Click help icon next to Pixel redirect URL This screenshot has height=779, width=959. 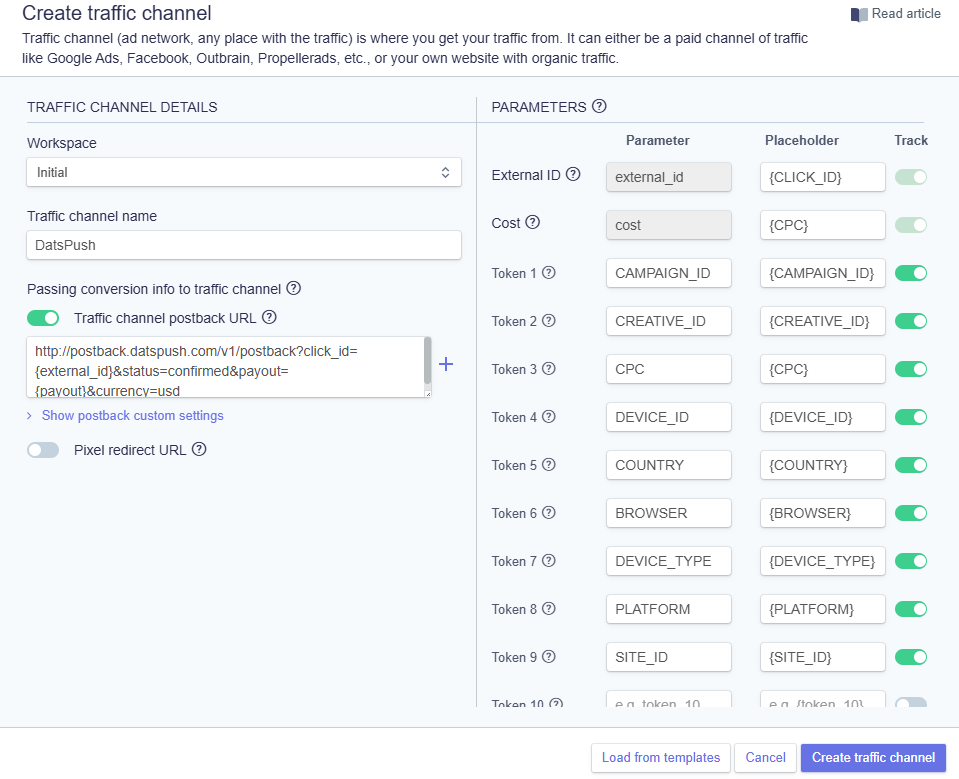[199, 450]
